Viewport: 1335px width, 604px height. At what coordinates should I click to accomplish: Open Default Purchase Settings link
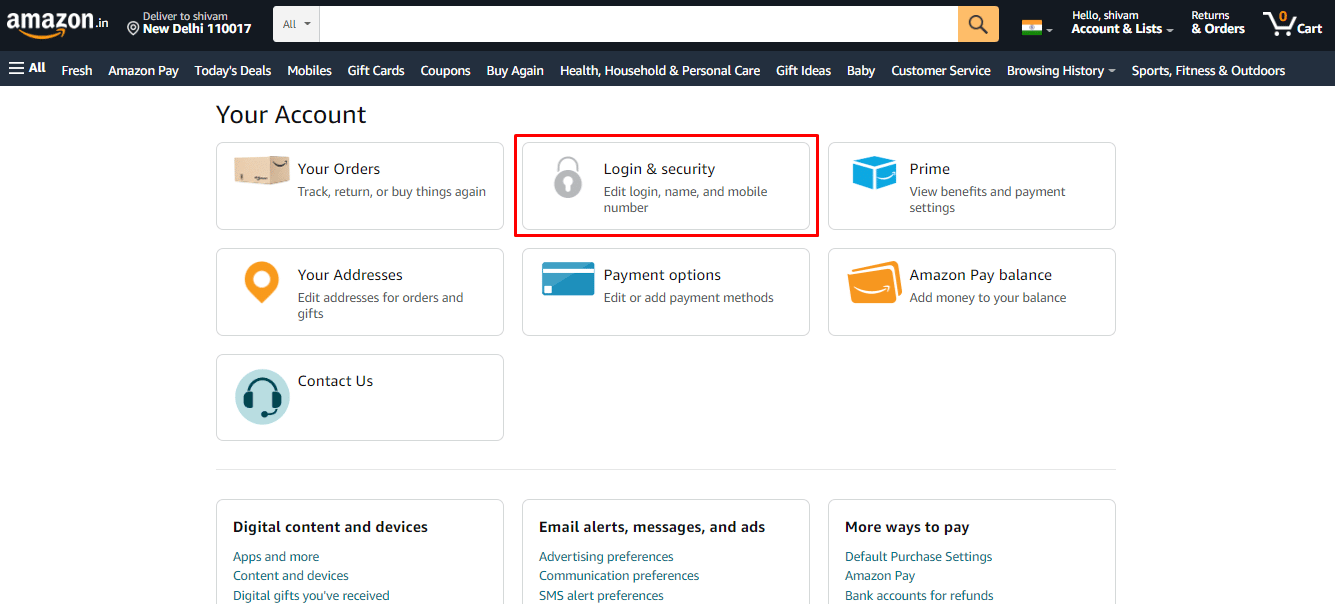coord(919,557)
